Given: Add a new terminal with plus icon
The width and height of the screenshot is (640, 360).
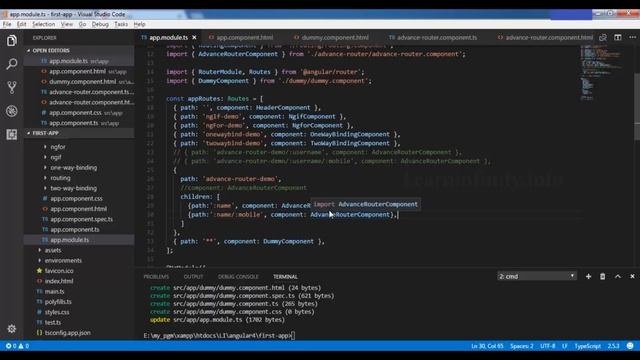Looking at the screenshot, I should pos(588,276).
